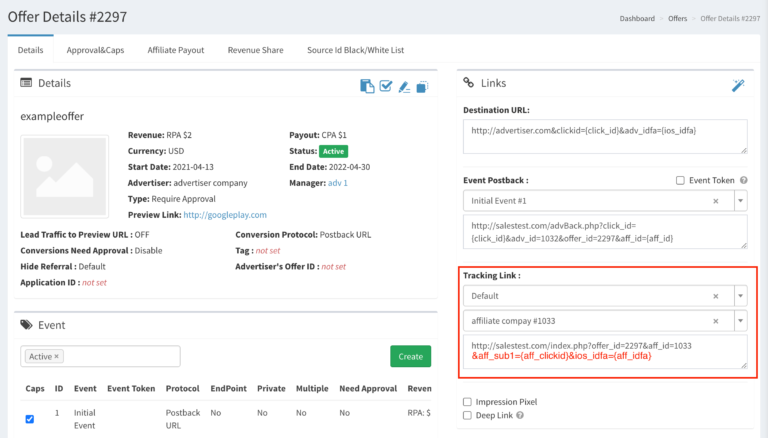Tick the Deep Link checkbox

click(468, 415)
